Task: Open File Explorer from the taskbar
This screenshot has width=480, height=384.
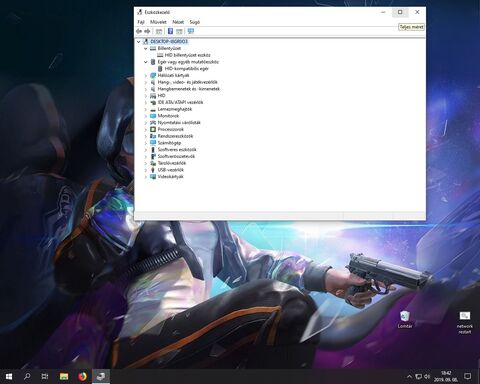Action: pyautogui.click(x=64, y=377)
